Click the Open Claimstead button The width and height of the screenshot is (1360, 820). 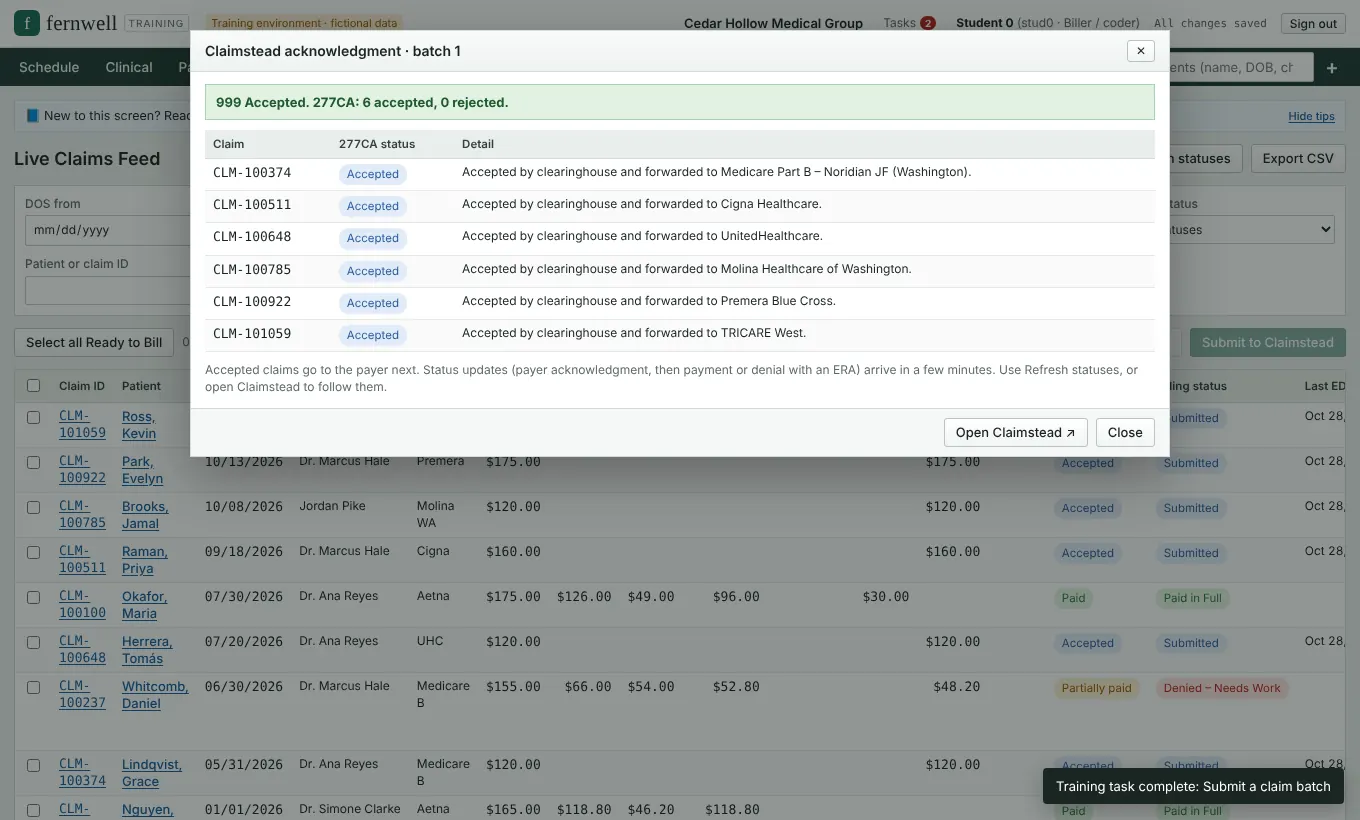1015,432
